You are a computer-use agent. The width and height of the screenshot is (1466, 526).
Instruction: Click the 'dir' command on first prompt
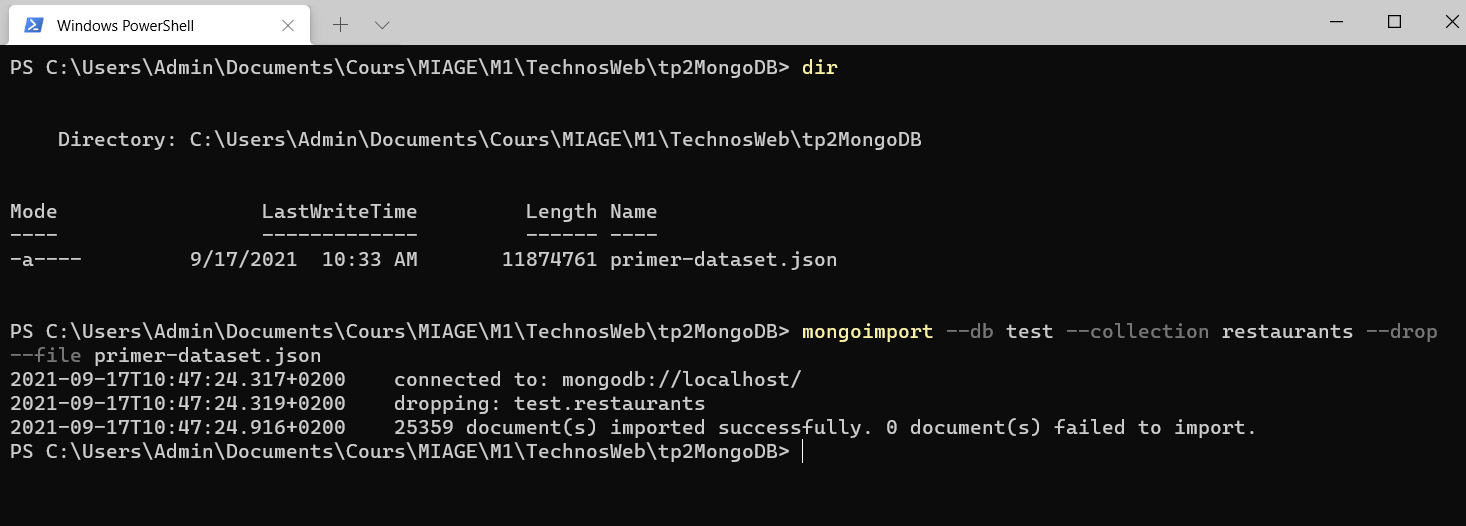pos(820,68)
